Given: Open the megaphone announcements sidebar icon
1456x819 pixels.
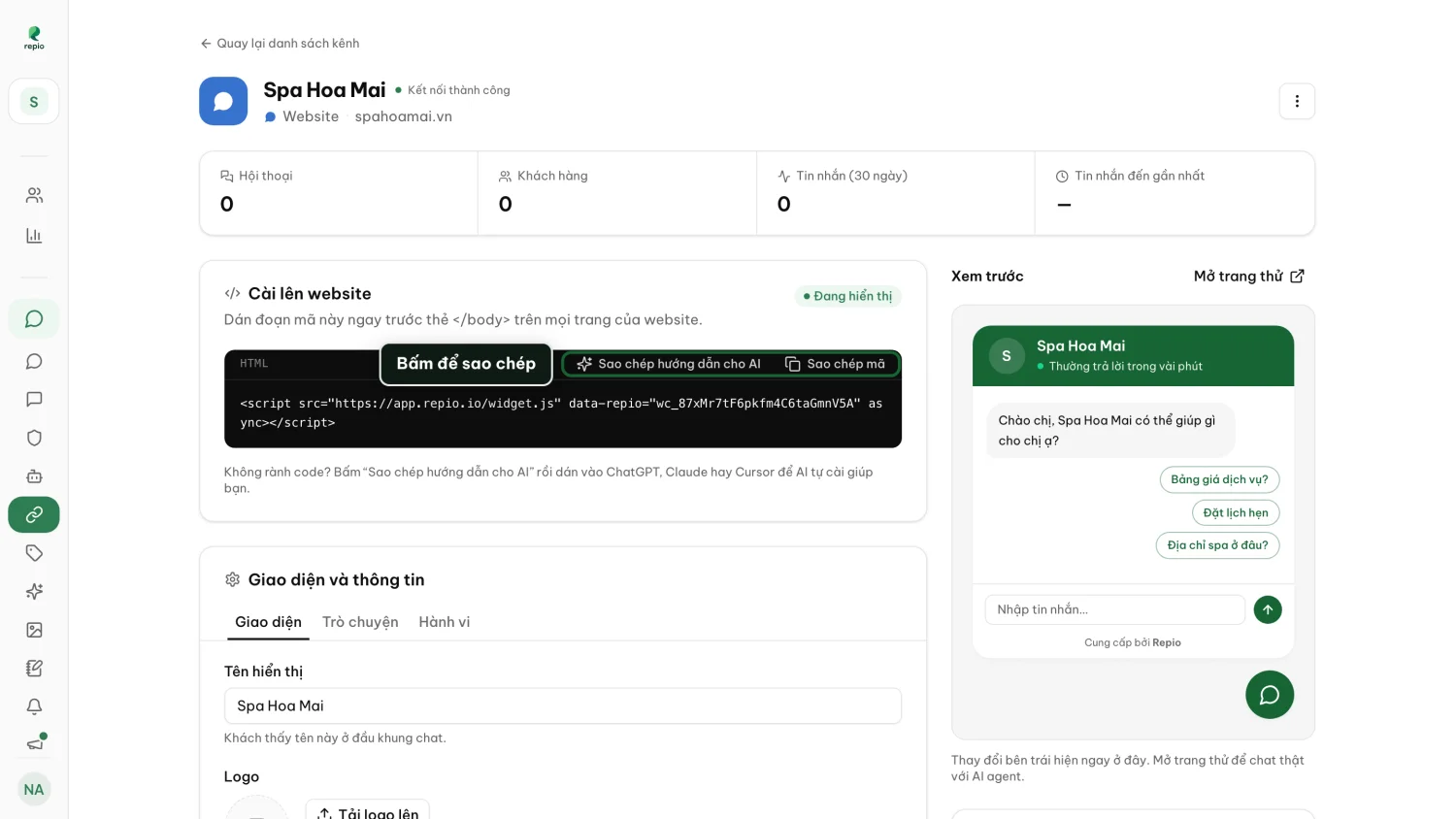Looking at the screenshot, I should tap(34, 744).
